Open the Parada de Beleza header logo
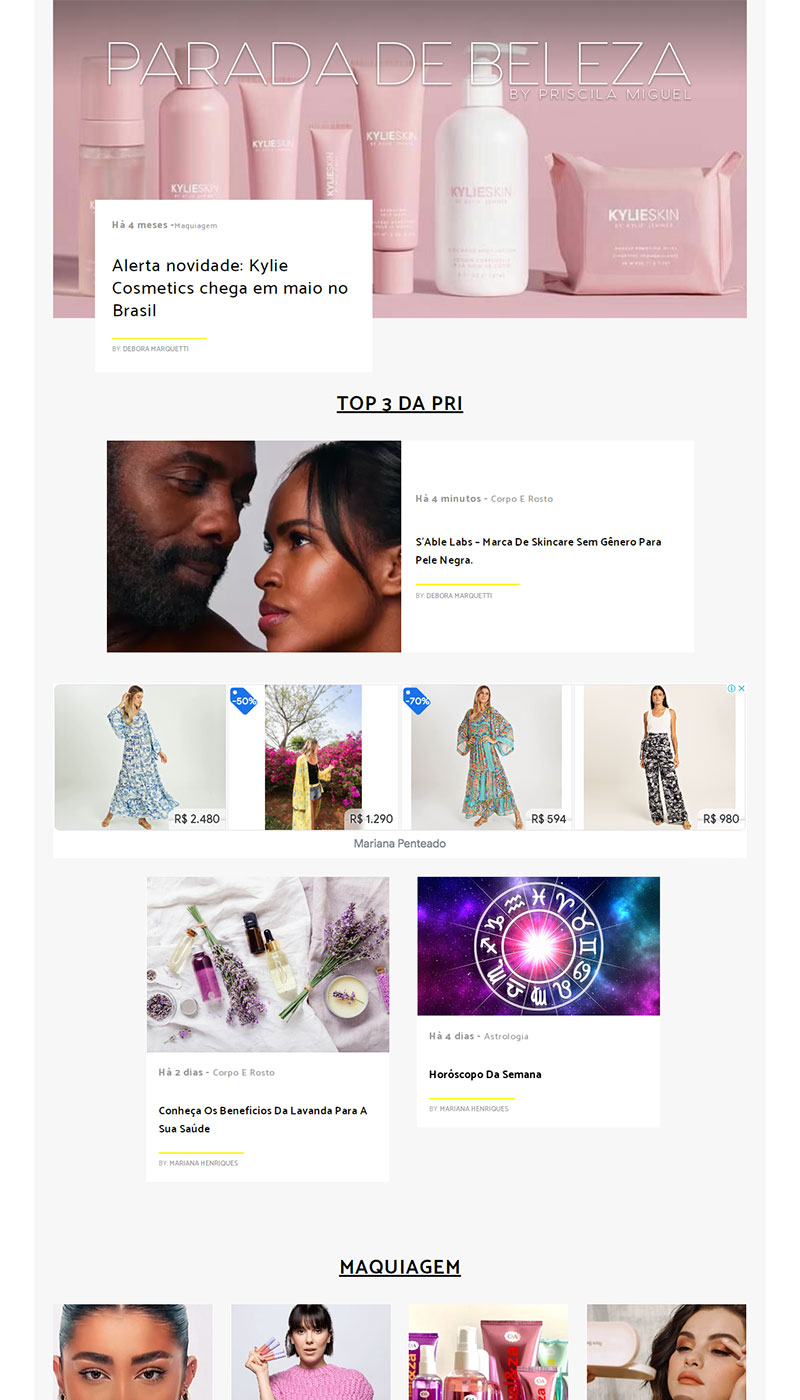 pyautogui.click(x=399, y=68)
